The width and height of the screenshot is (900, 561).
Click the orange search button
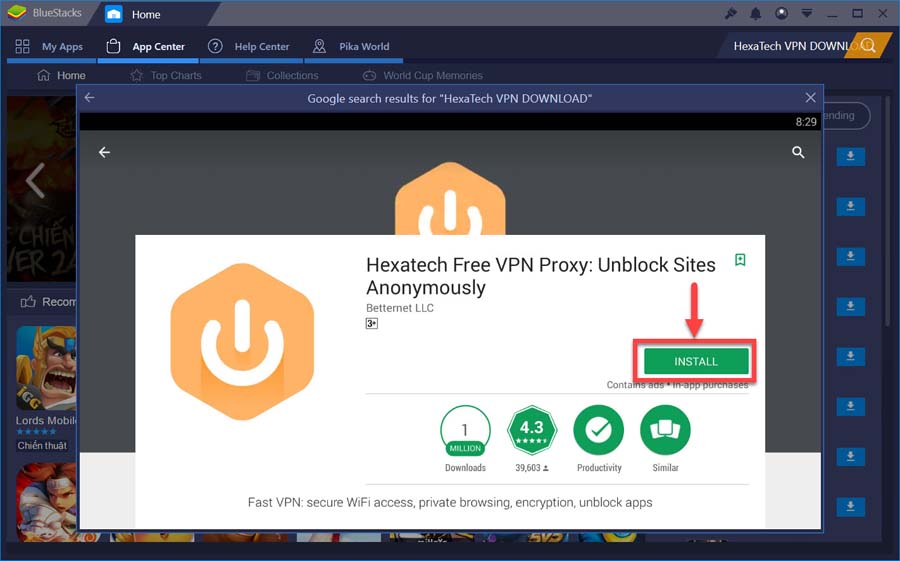868,46
